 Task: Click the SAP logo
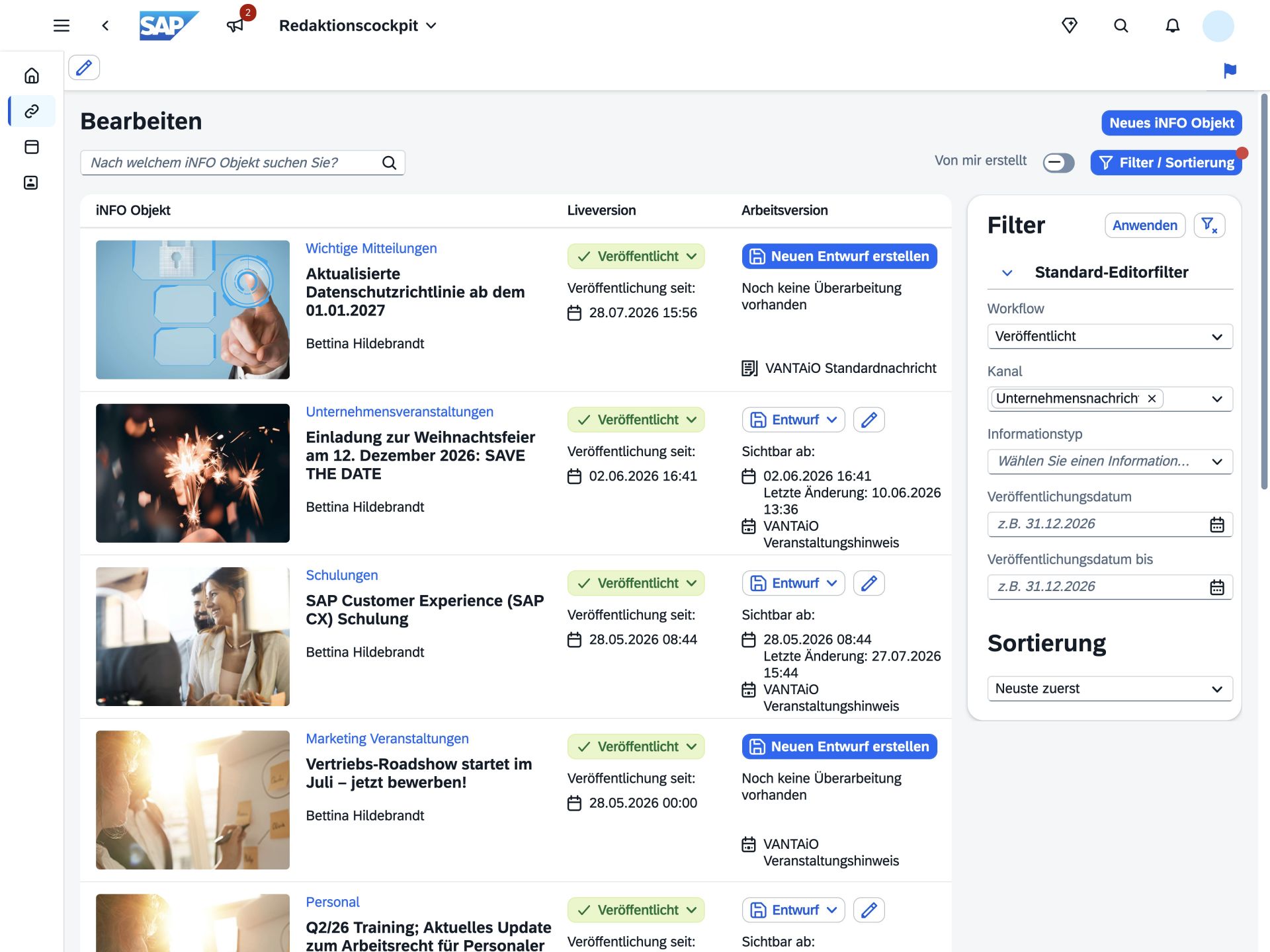(x=169, y=26)
